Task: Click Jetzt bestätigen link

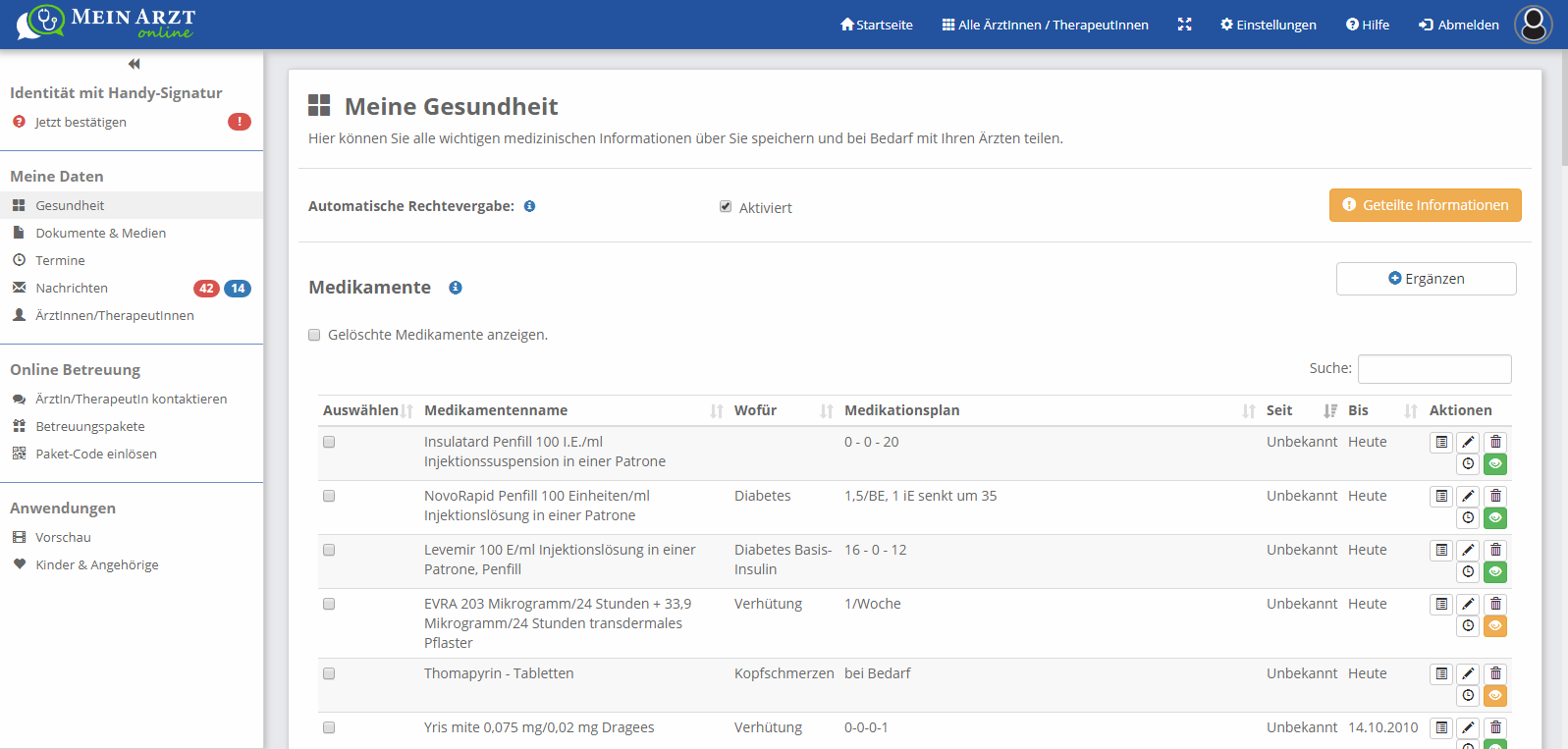Action: click(81, 122)
